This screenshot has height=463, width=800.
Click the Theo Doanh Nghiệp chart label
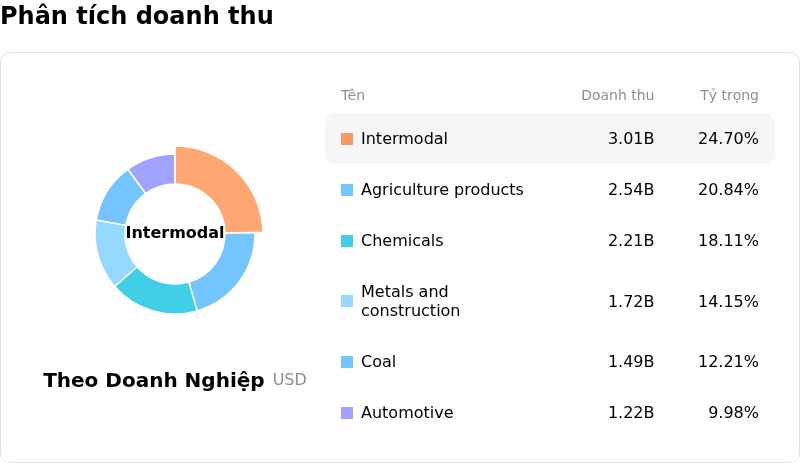154,380
